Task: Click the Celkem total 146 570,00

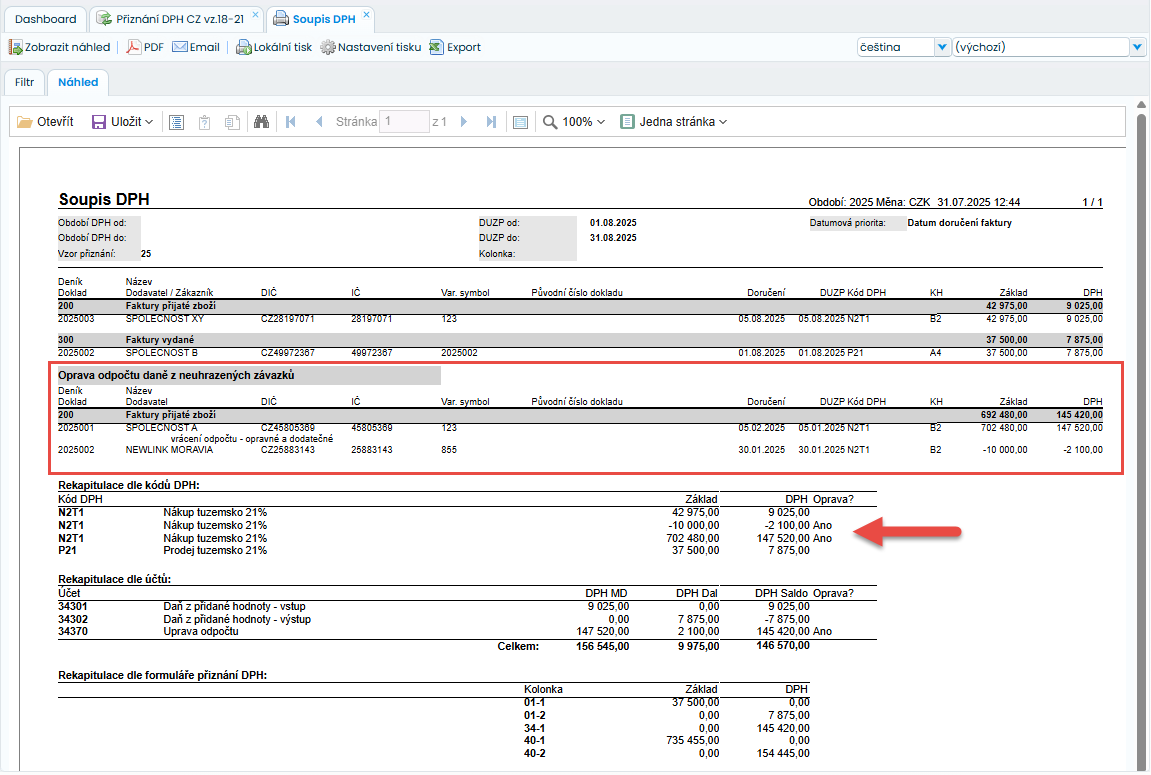Action: (783, 646)
